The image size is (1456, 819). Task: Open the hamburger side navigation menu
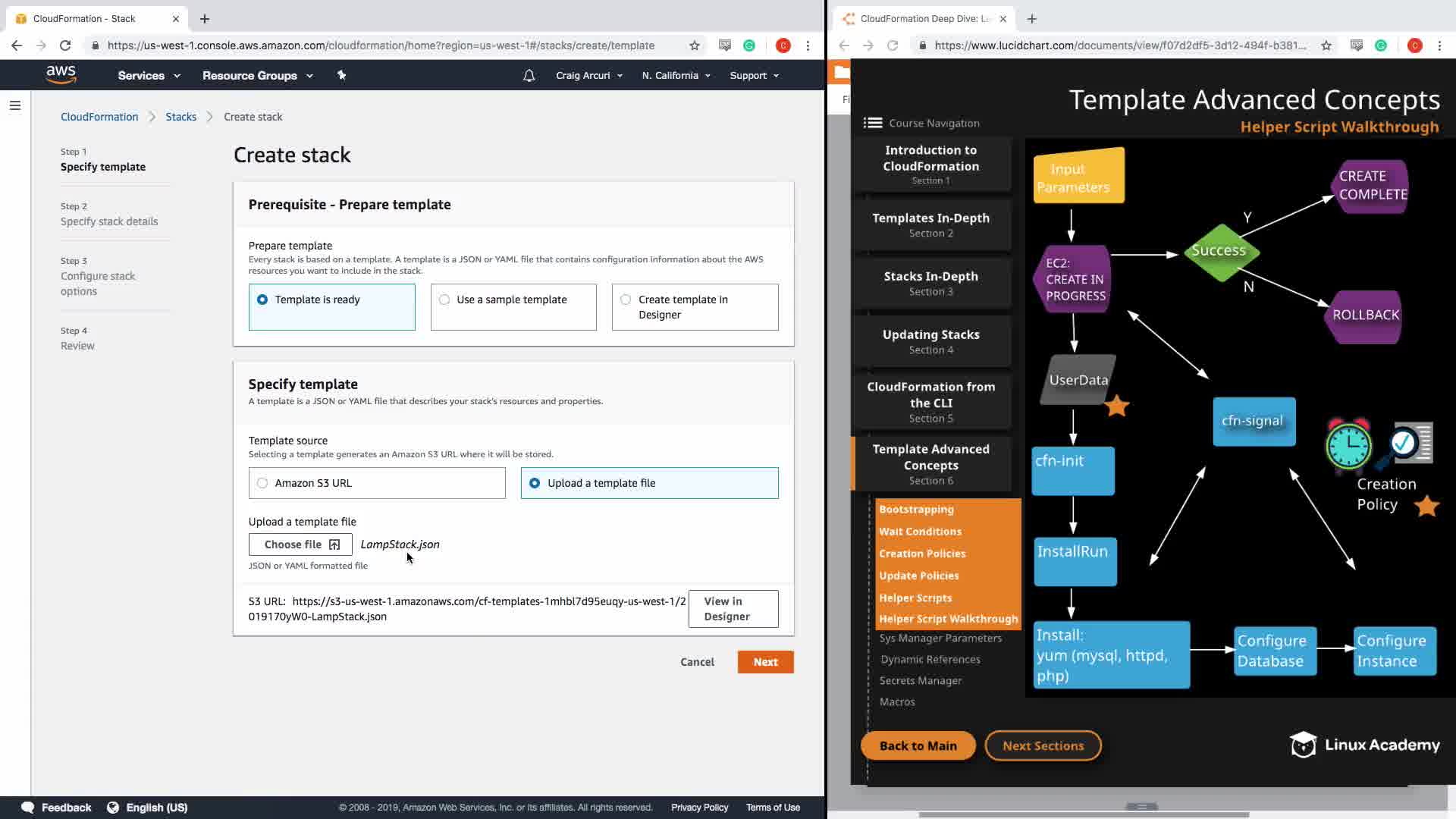pos(15,105)
